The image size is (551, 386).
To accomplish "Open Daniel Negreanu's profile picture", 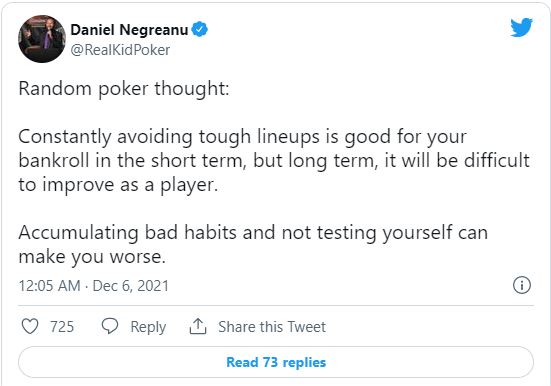I will 42,39.
